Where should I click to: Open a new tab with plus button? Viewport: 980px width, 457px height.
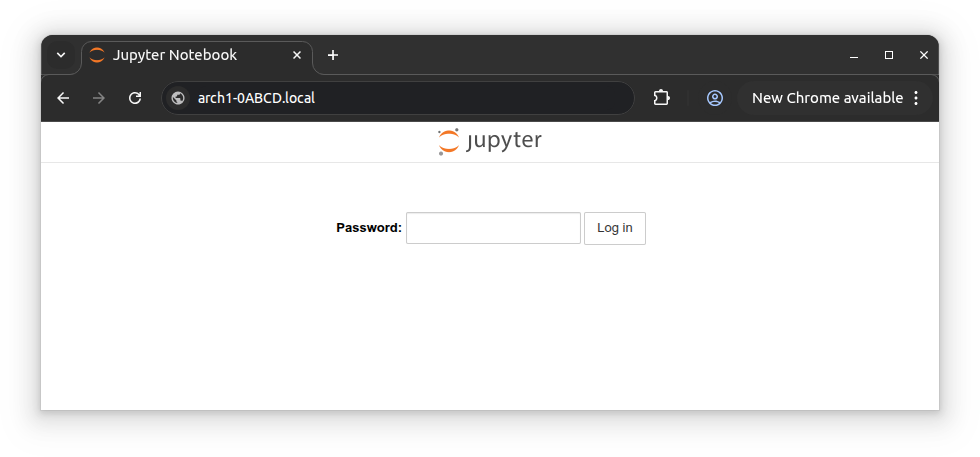[x=333, y=55]
